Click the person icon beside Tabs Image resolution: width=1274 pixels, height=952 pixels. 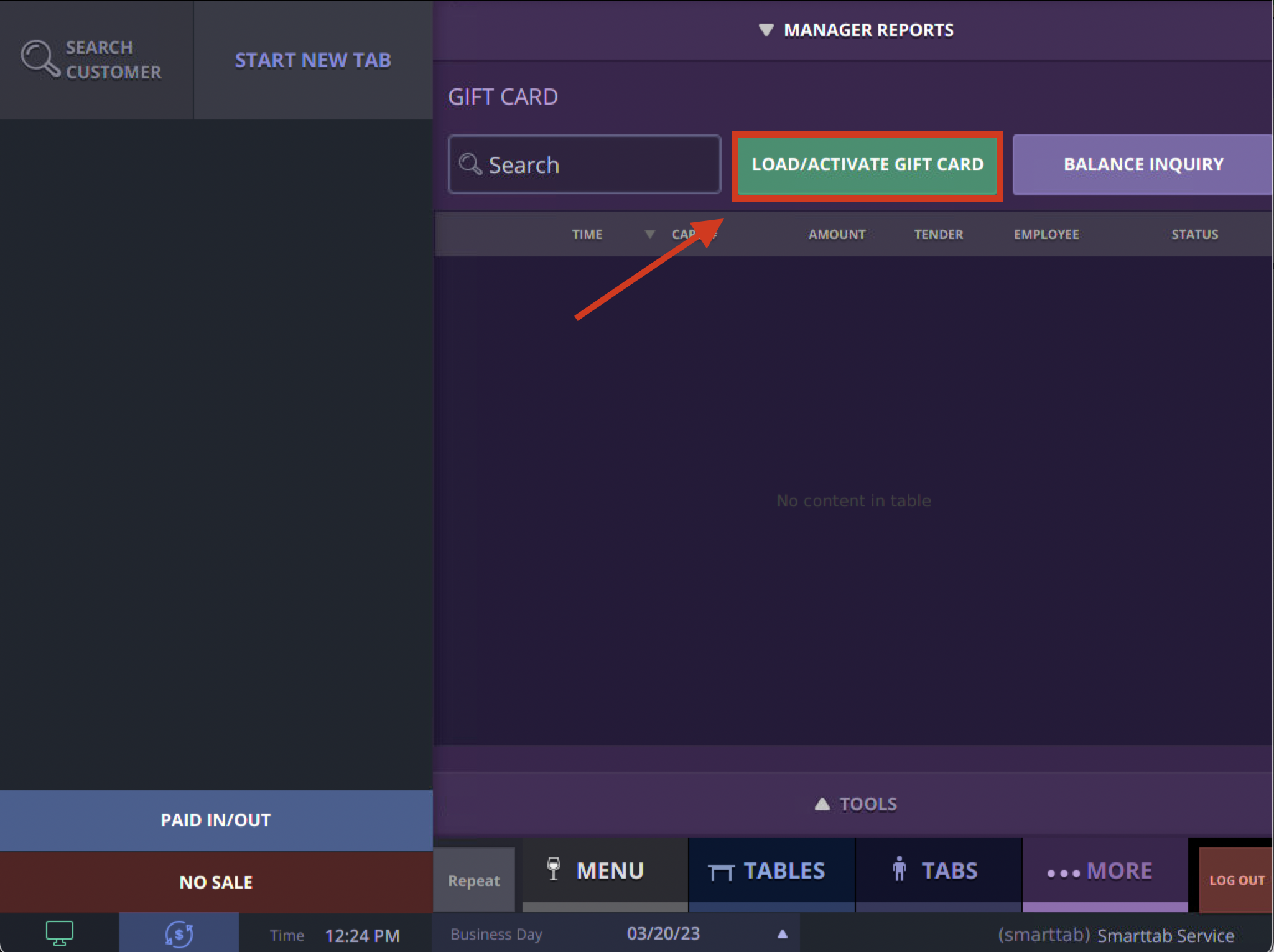point(899,869)
